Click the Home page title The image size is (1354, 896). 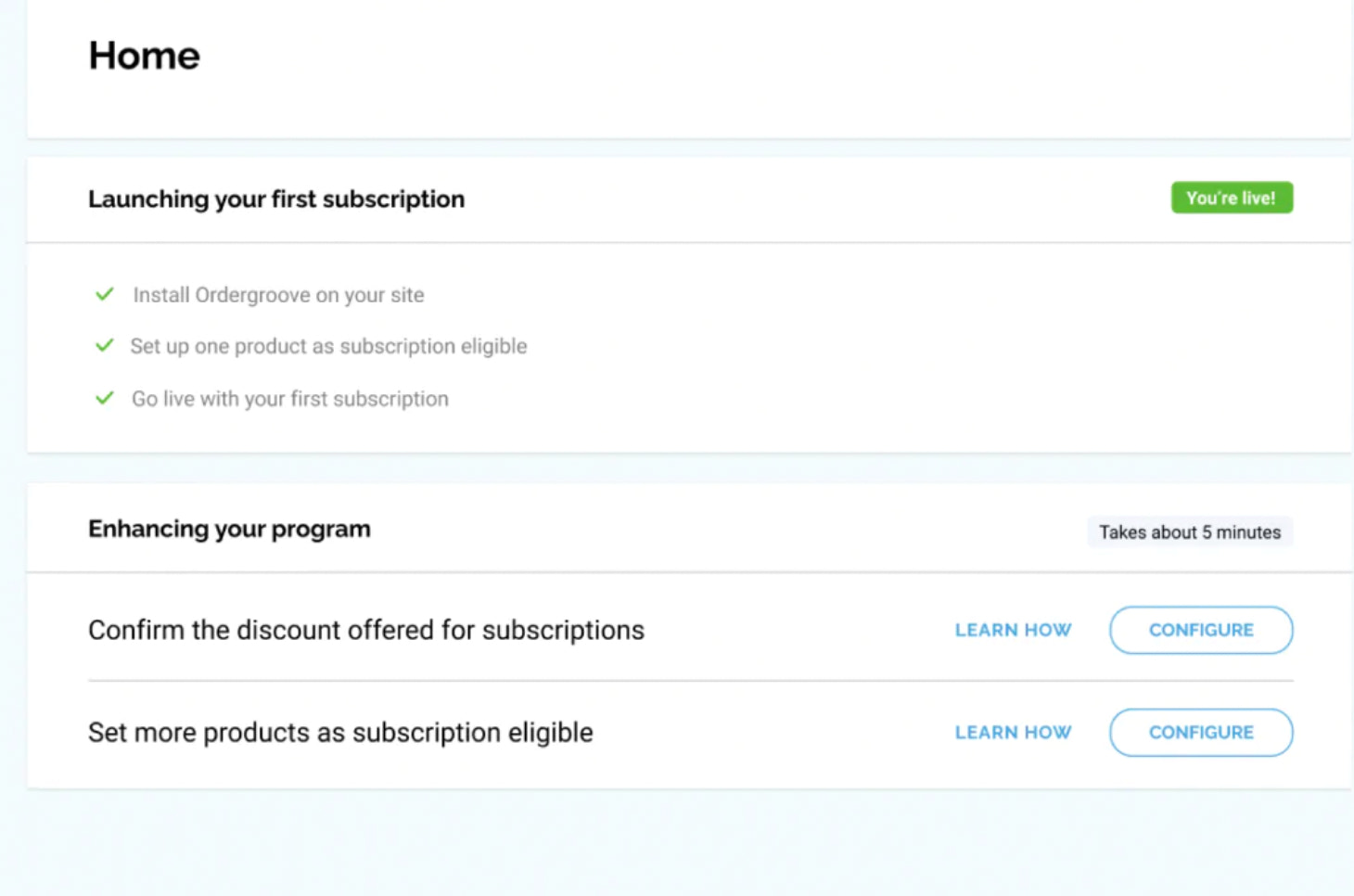(x=145, y=56)
